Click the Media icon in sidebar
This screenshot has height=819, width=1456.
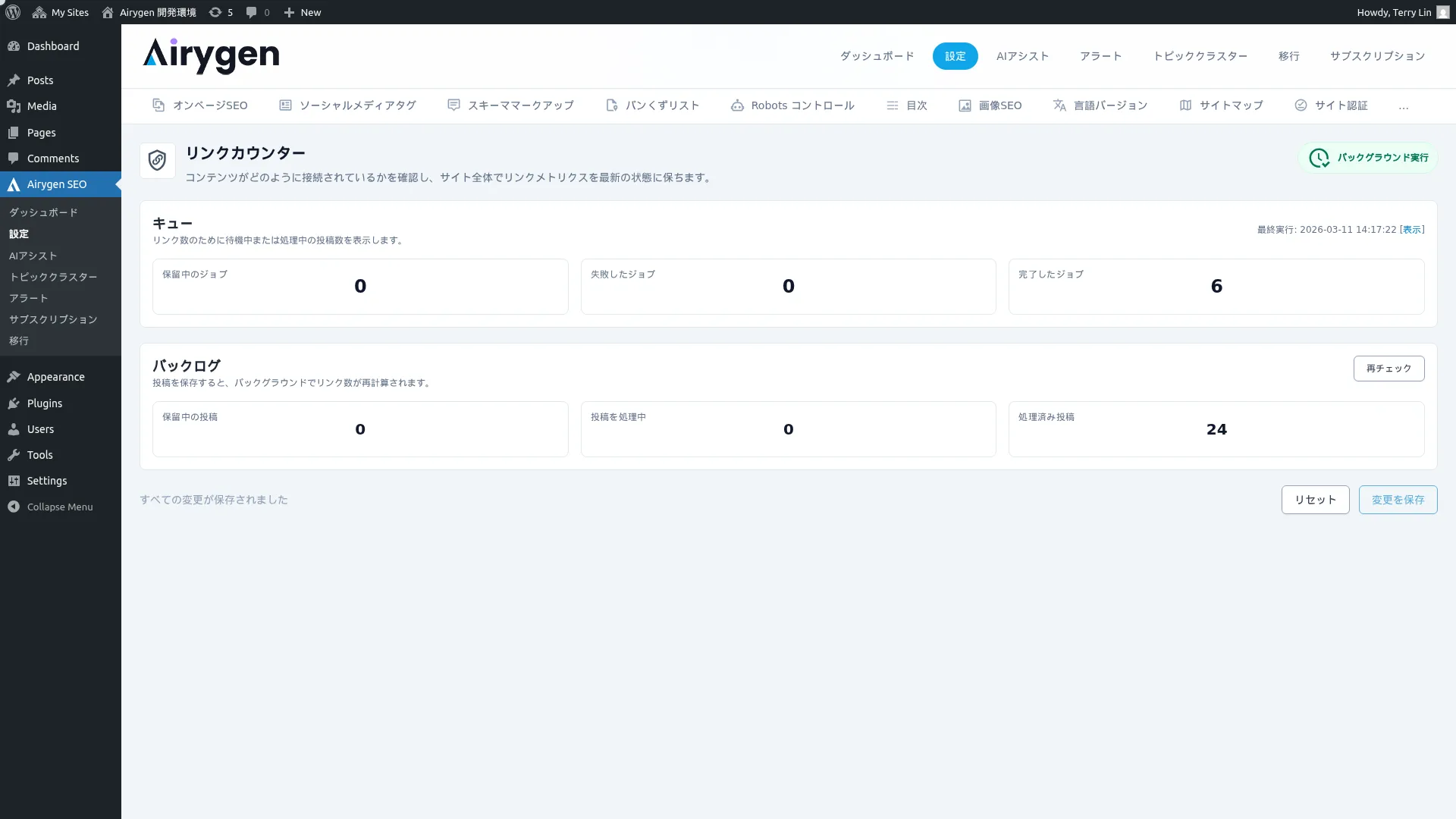[x=14, y=106]
